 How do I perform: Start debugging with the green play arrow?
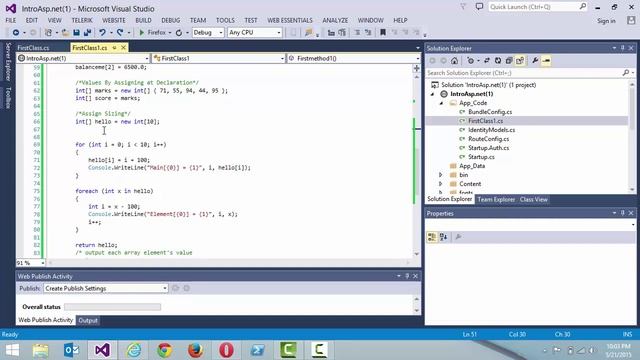pyautogui.click(x=142, y=32)
